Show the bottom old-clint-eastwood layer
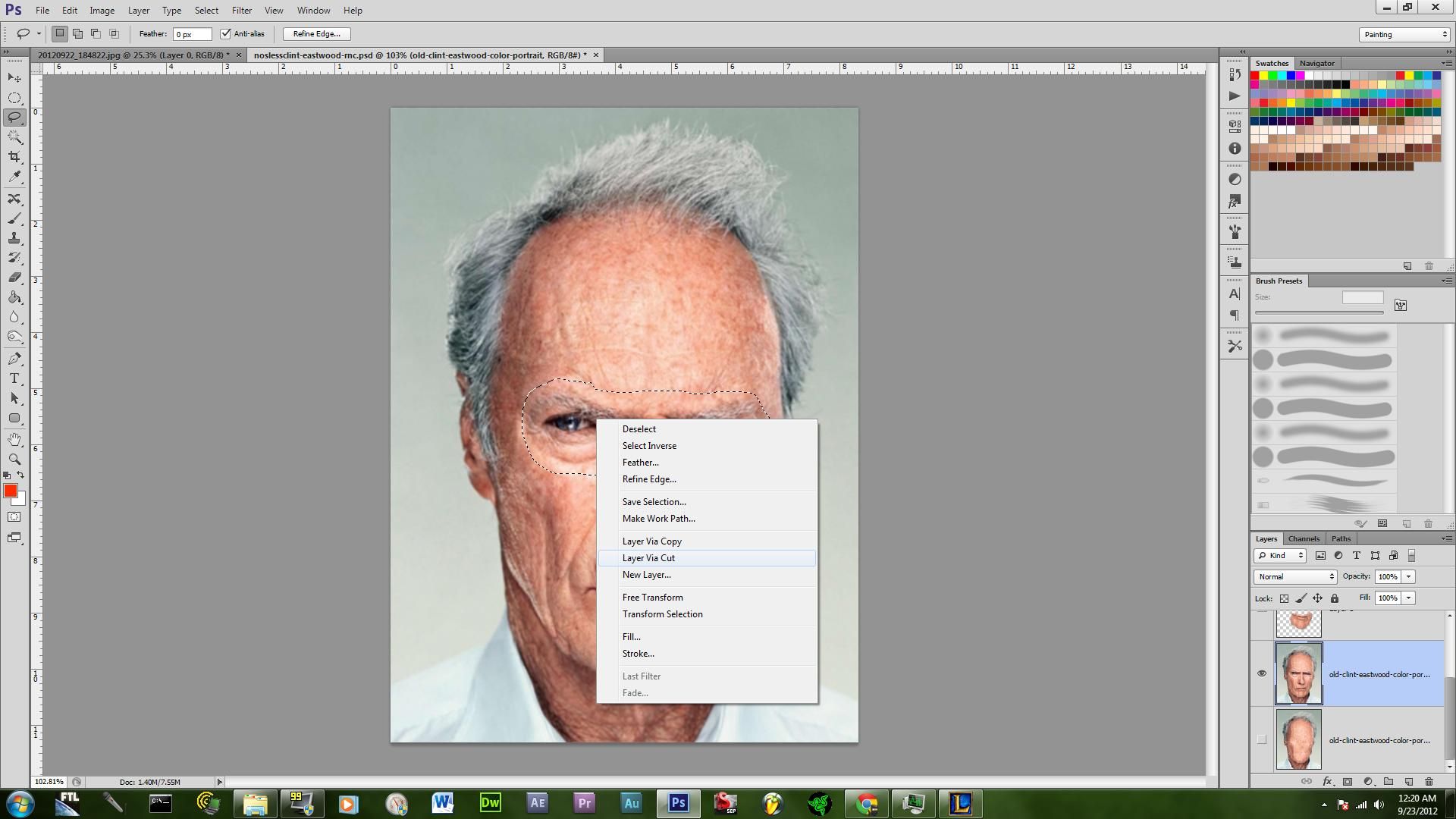This screenshot has width=1456, height=819. point(1261,739)
